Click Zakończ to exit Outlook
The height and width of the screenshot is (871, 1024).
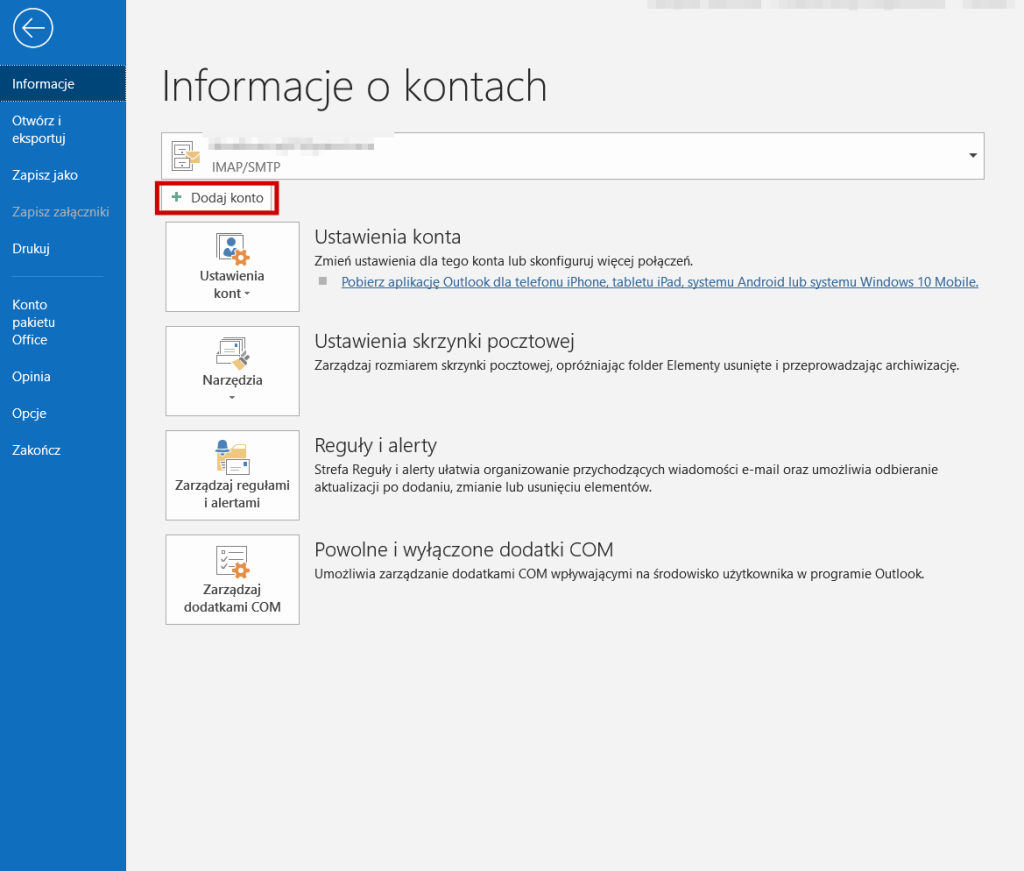coord(36,450)
